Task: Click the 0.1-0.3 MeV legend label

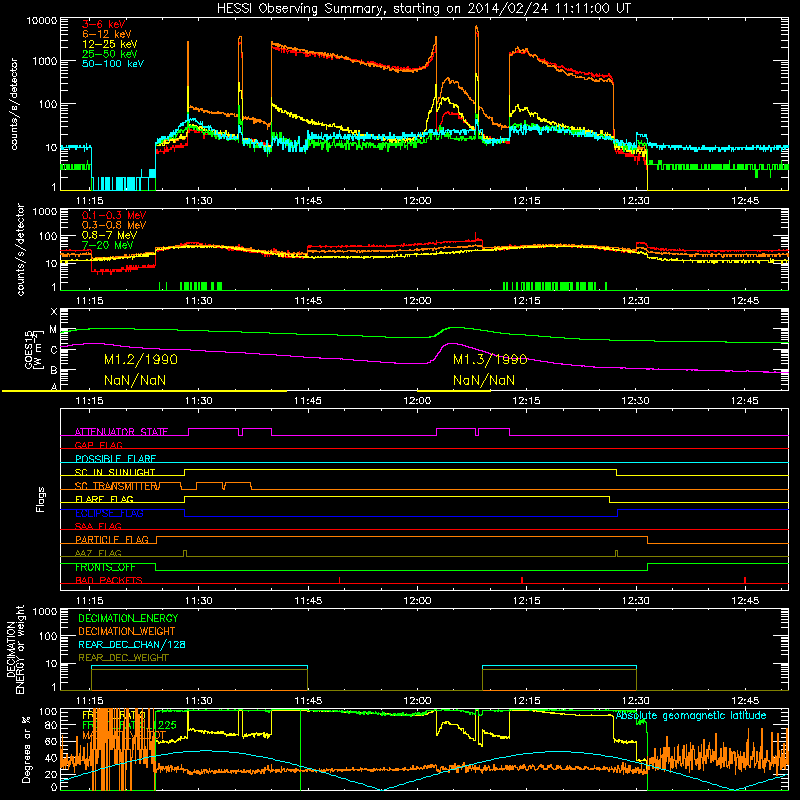Action: [114, 215]
